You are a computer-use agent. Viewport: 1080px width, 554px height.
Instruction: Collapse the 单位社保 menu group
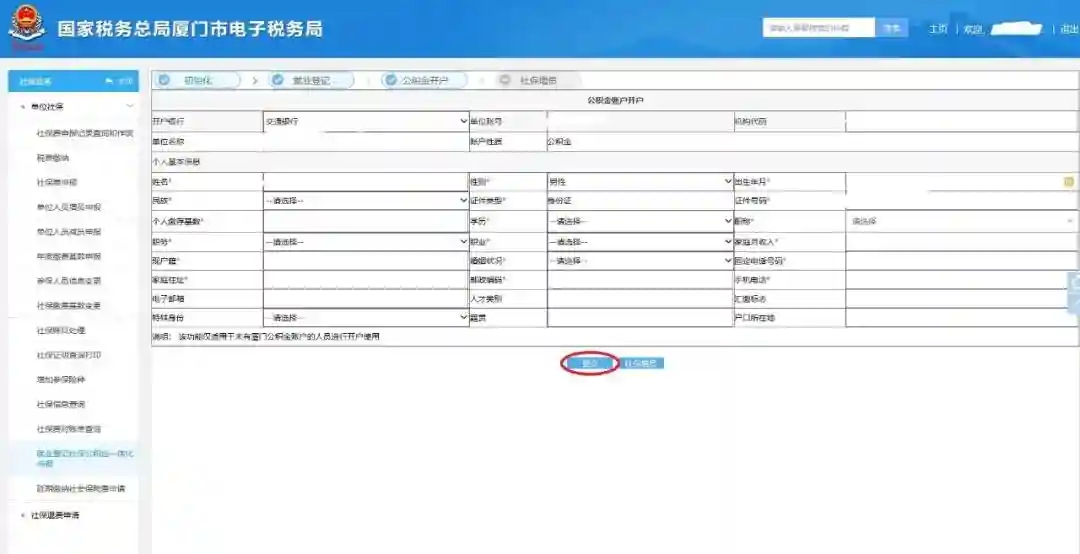pos(129,106)
